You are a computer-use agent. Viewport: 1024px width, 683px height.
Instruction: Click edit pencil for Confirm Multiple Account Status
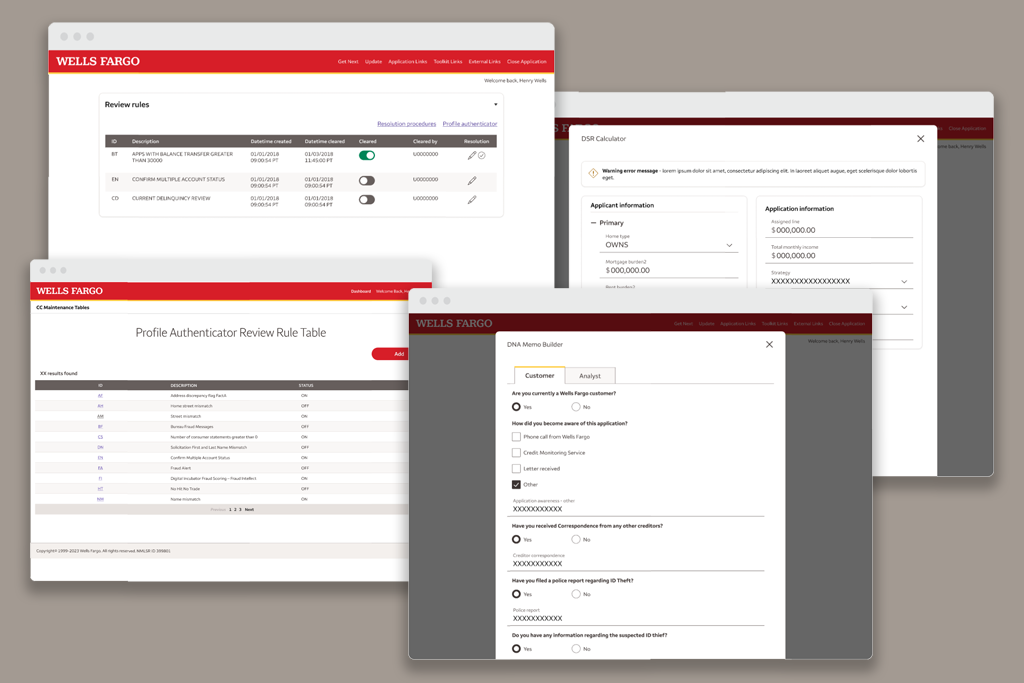pos(472,180)
